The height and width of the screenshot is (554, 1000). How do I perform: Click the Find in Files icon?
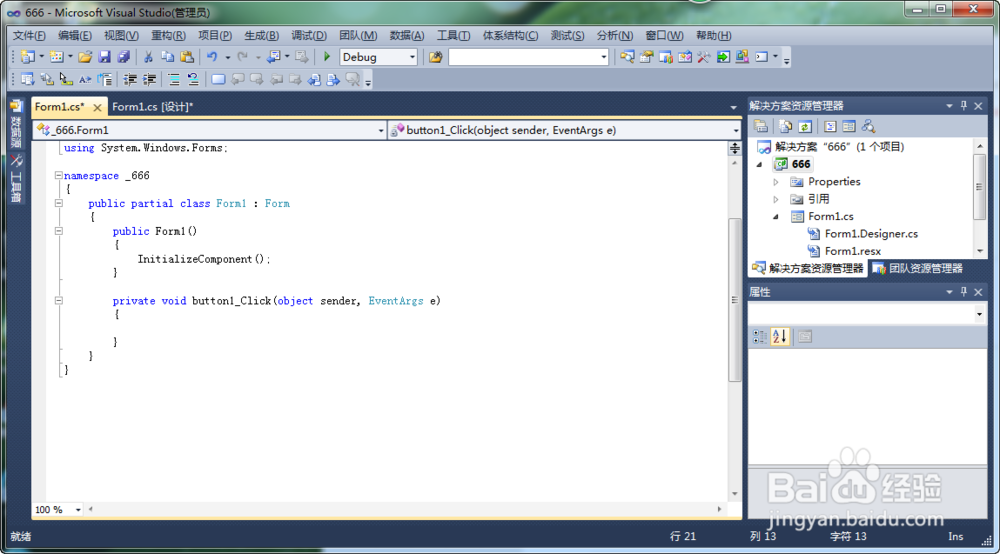tap(436, 57)
